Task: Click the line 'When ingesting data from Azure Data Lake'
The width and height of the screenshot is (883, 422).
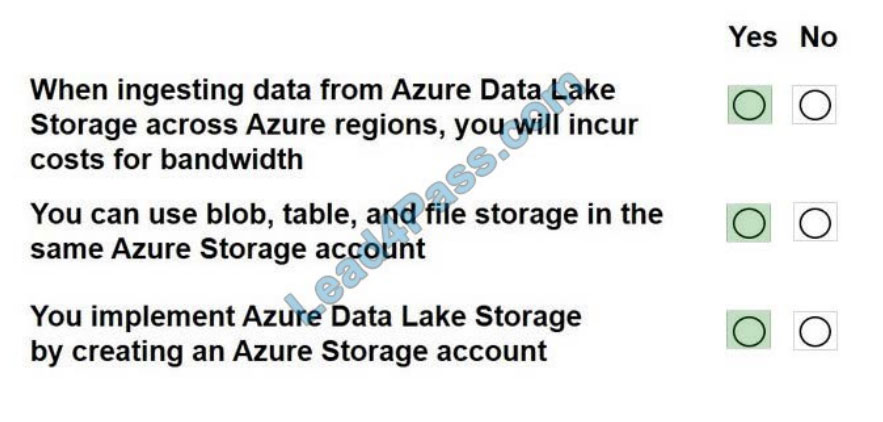Action: [x=323, y=91]
